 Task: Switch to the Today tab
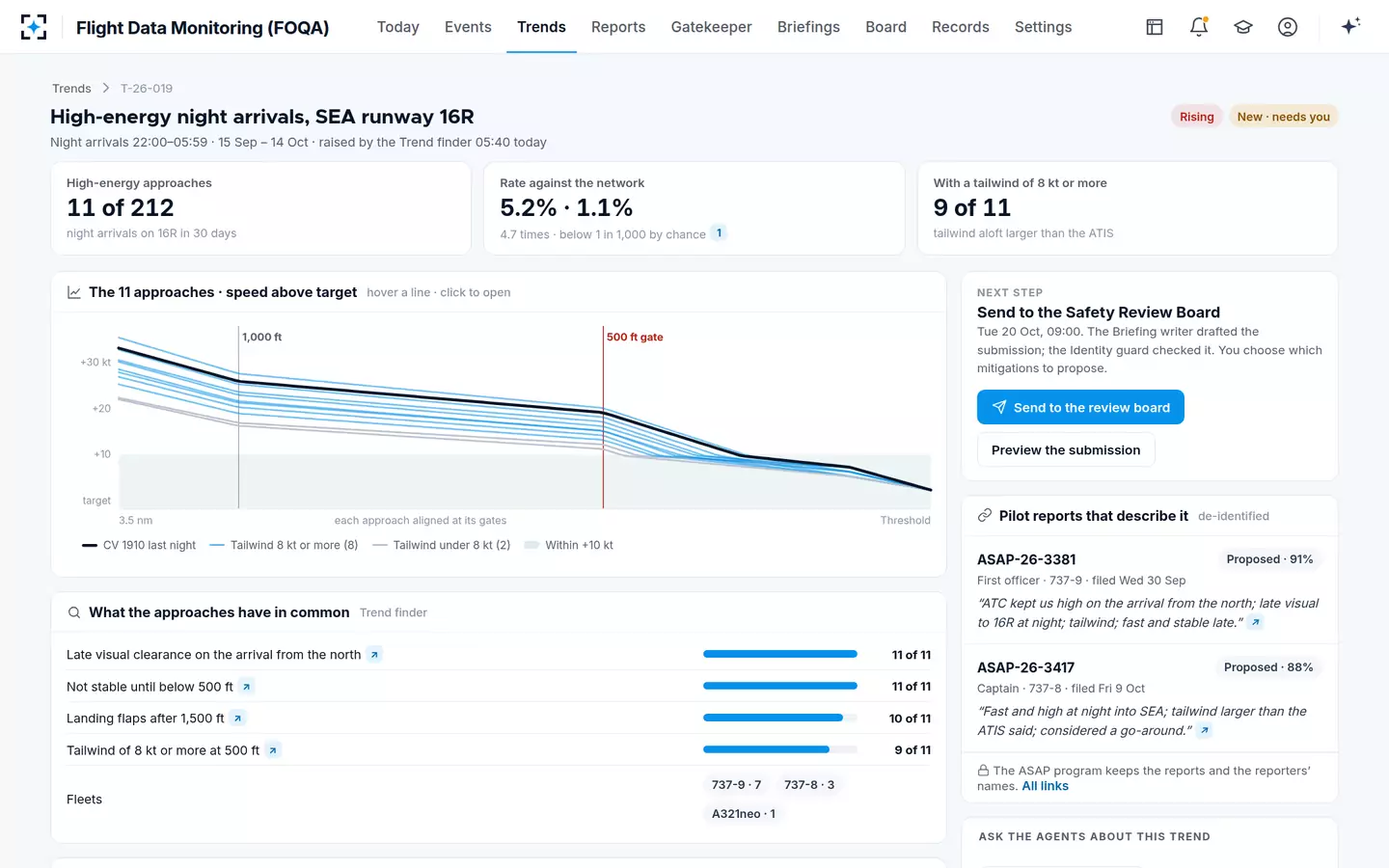point(398,27)
